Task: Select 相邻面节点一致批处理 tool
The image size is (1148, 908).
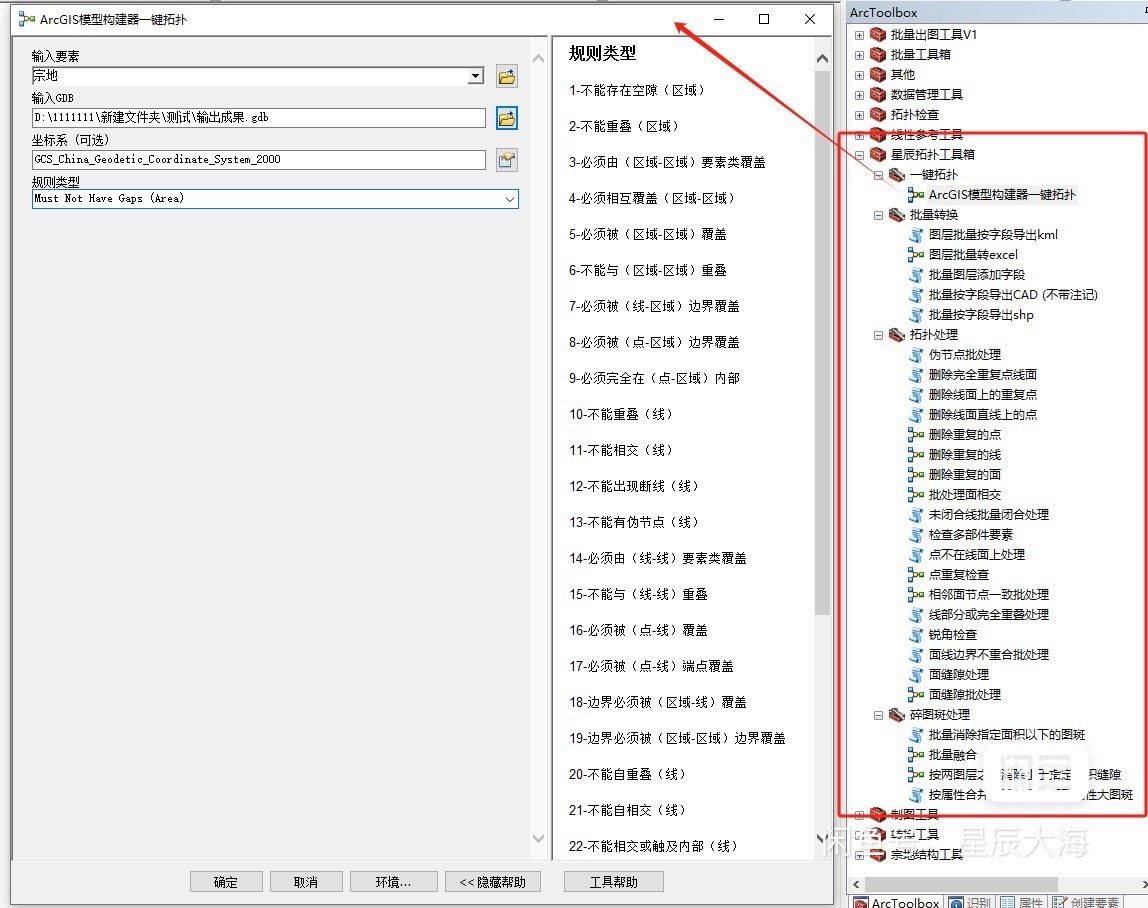Action: (x=988, y=595)
